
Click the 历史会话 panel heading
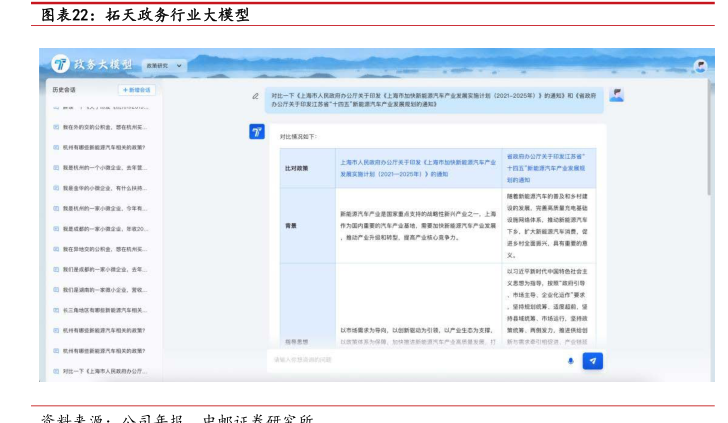click(x=64, y=90)
